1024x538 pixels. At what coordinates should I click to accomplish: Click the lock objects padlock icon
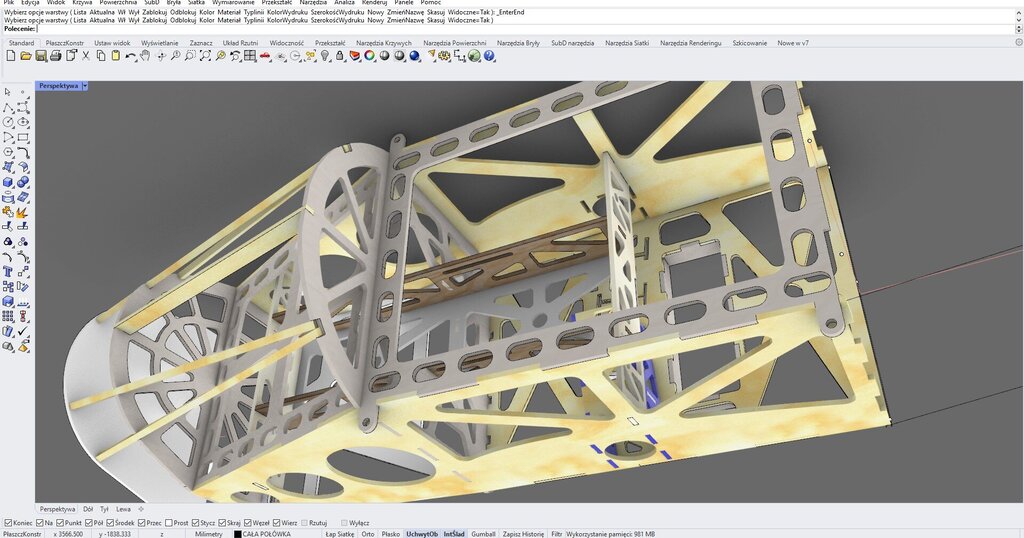click(x=340, y=56)
